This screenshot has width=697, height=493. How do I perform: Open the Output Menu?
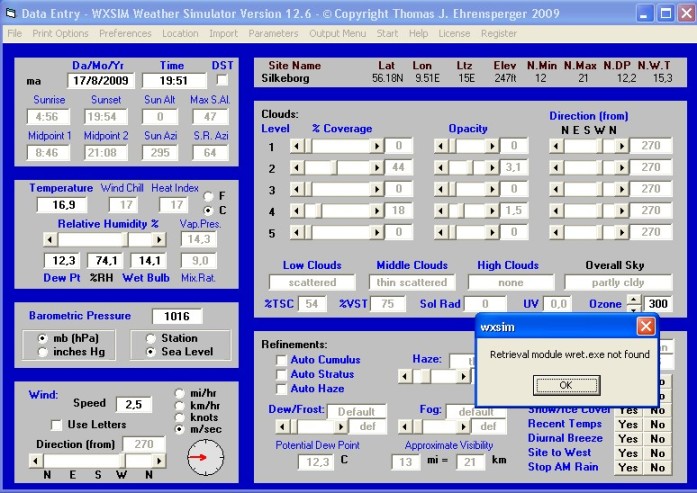pos(337,33)
